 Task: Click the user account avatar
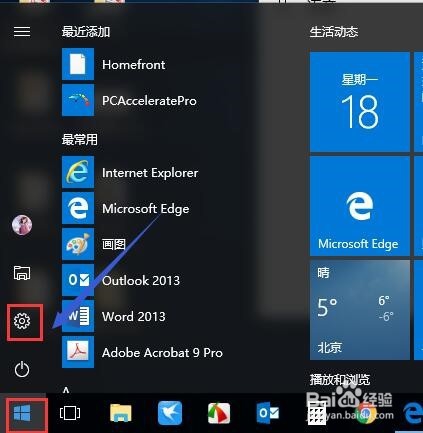click(x=22, y=225)
